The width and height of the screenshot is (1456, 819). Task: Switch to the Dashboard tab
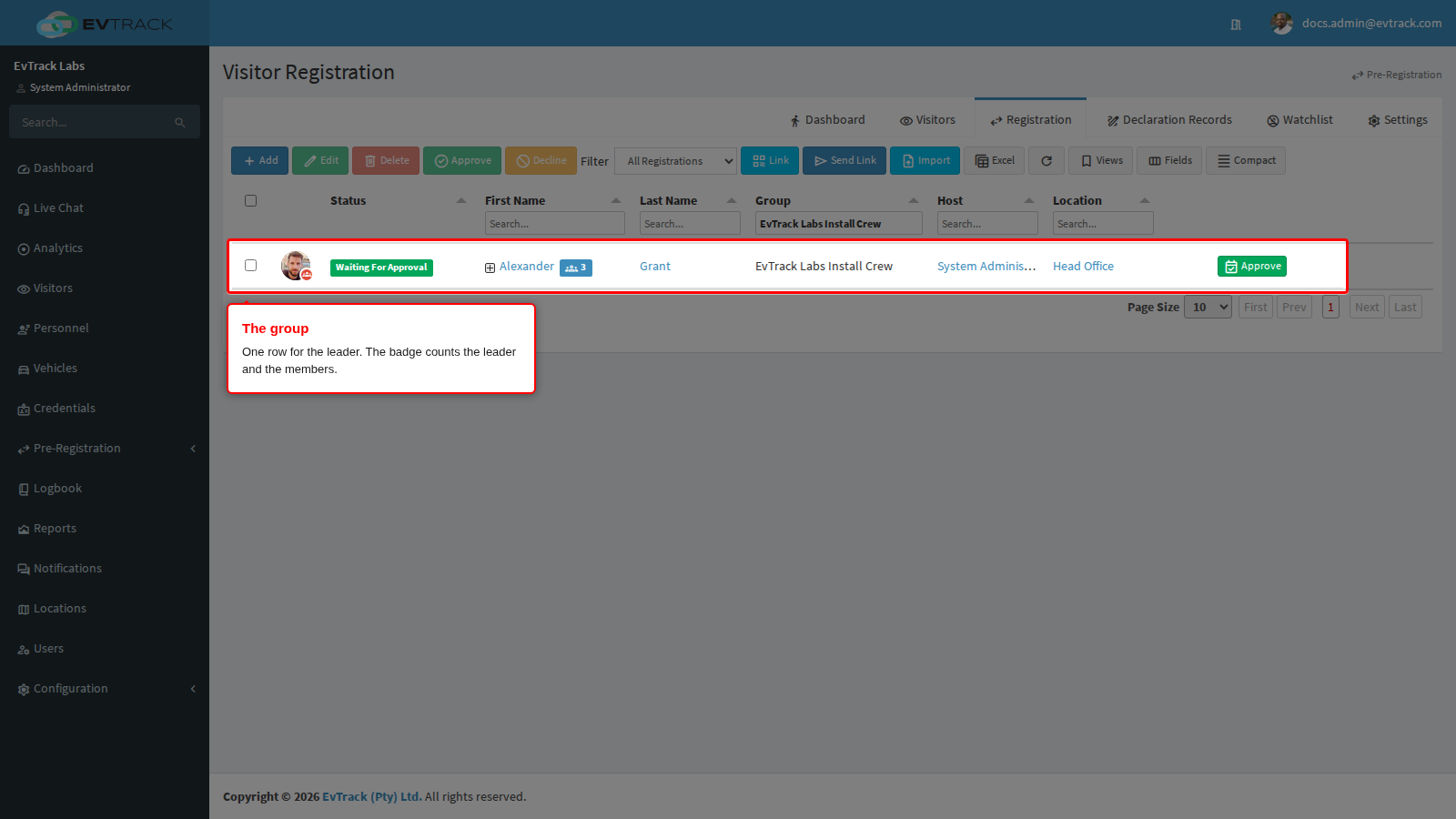pos(828,120)
